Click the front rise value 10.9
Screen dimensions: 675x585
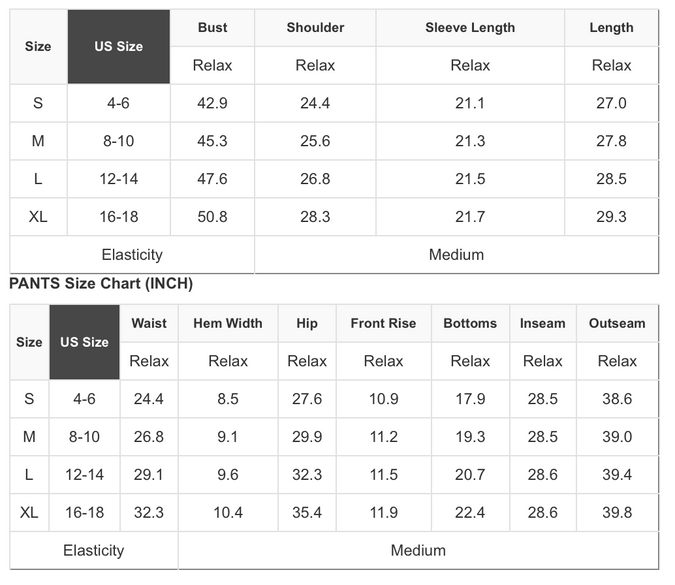pos(383,399)
